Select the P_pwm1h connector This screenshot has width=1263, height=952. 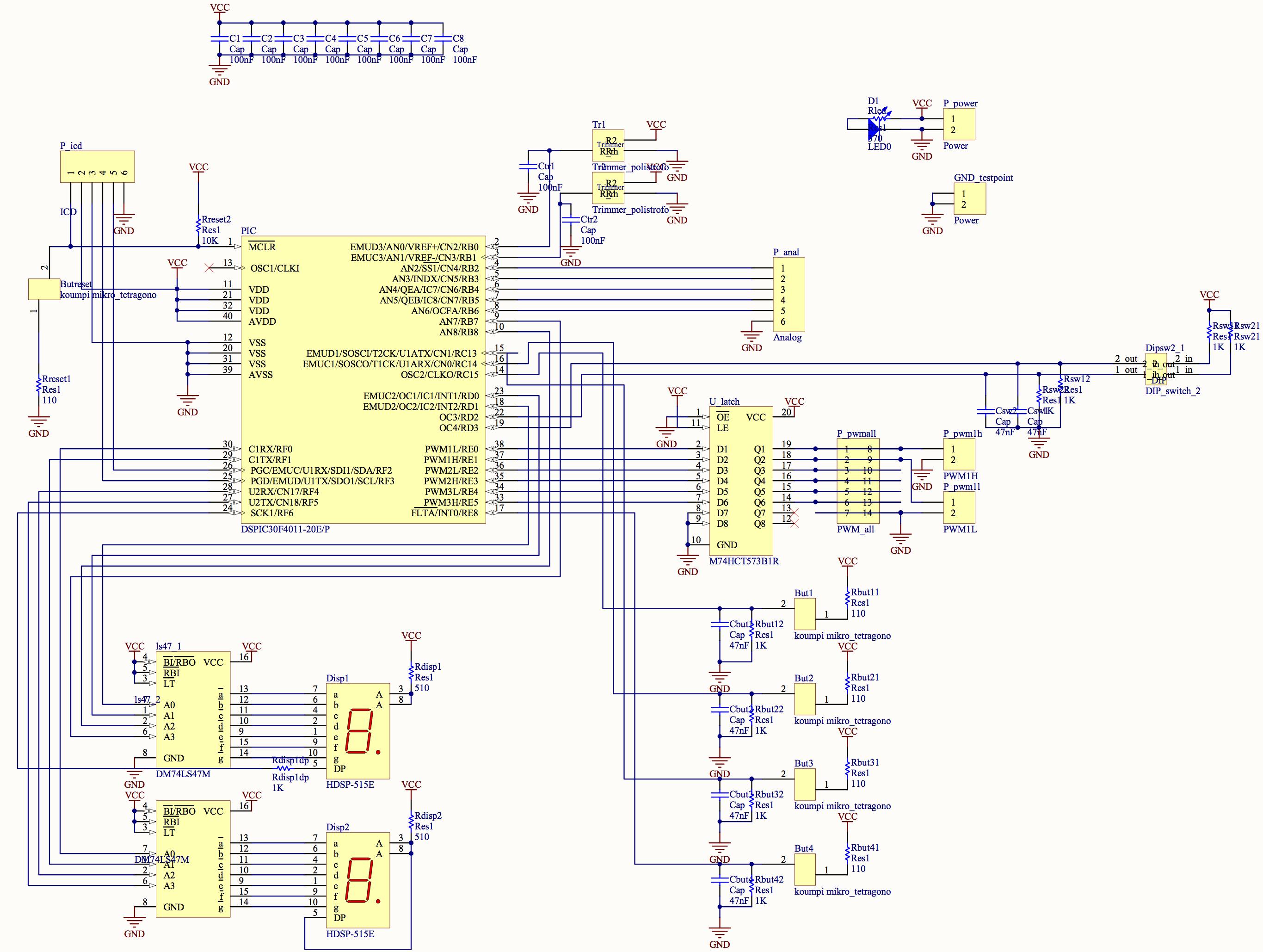point(959,455)
